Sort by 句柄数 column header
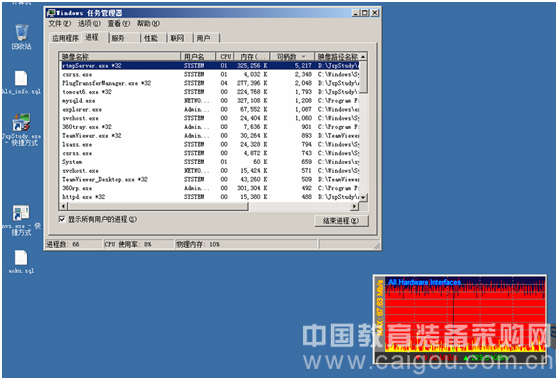This screenshot has height=380, width=558. [292, 57]
